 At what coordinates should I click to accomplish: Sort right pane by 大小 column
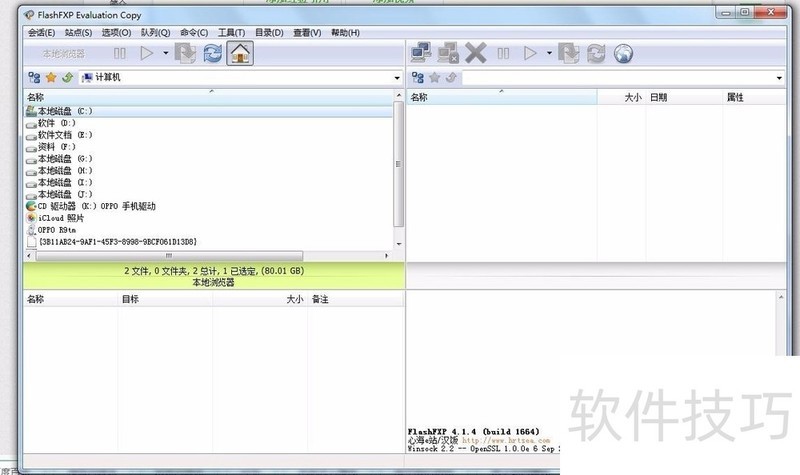coord(621,97)
